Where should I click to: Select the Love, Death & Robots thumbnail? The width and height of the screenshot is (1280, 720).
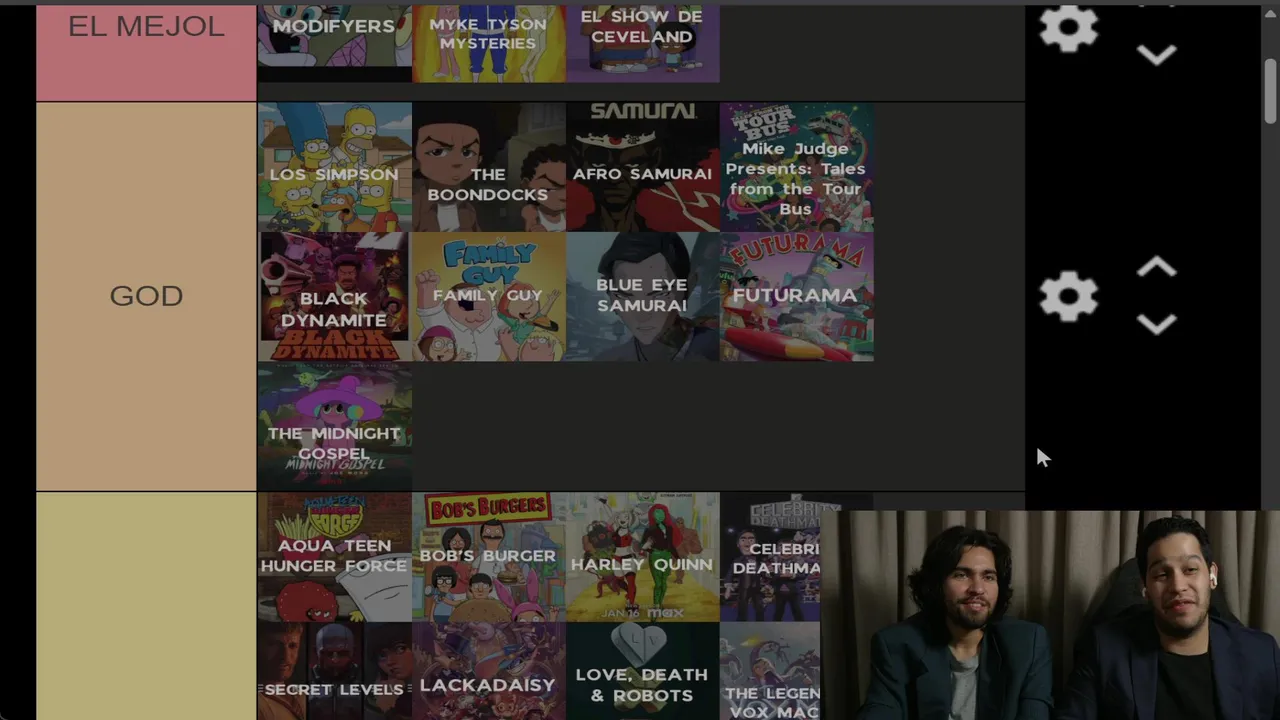[x=643, y=671]
